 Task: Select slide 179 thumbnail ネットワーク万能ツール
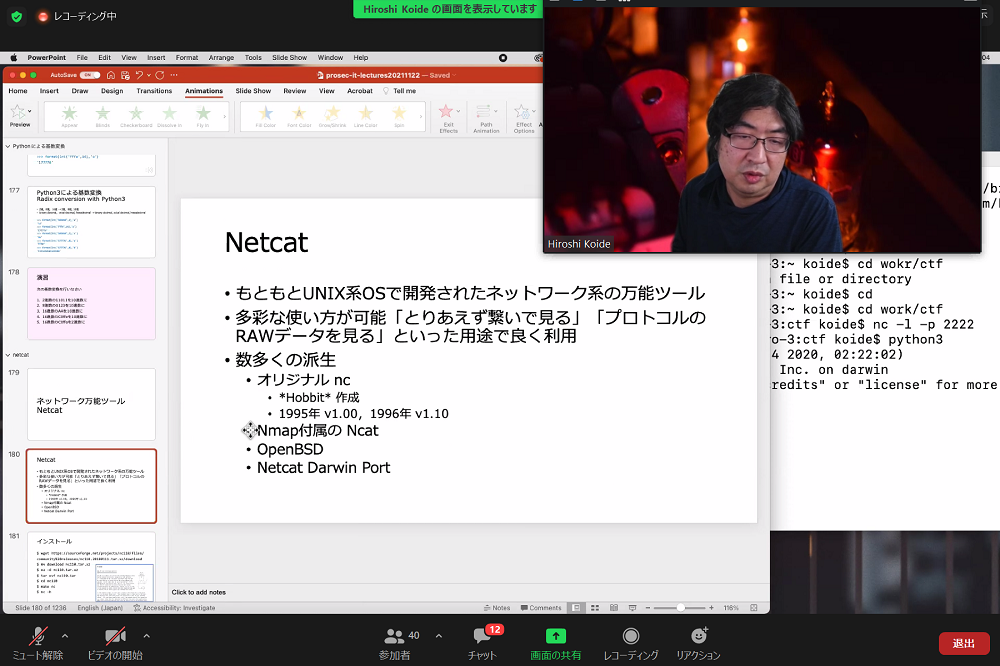[91, 404]
